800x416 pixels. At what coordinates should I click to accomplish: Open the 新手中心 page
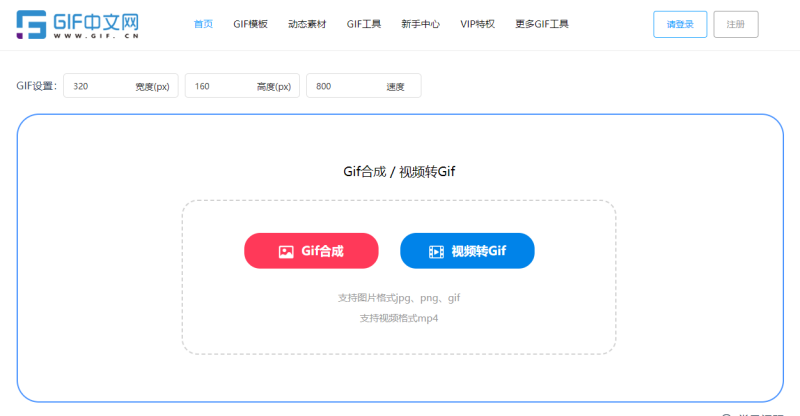click(x=420, y=24)
